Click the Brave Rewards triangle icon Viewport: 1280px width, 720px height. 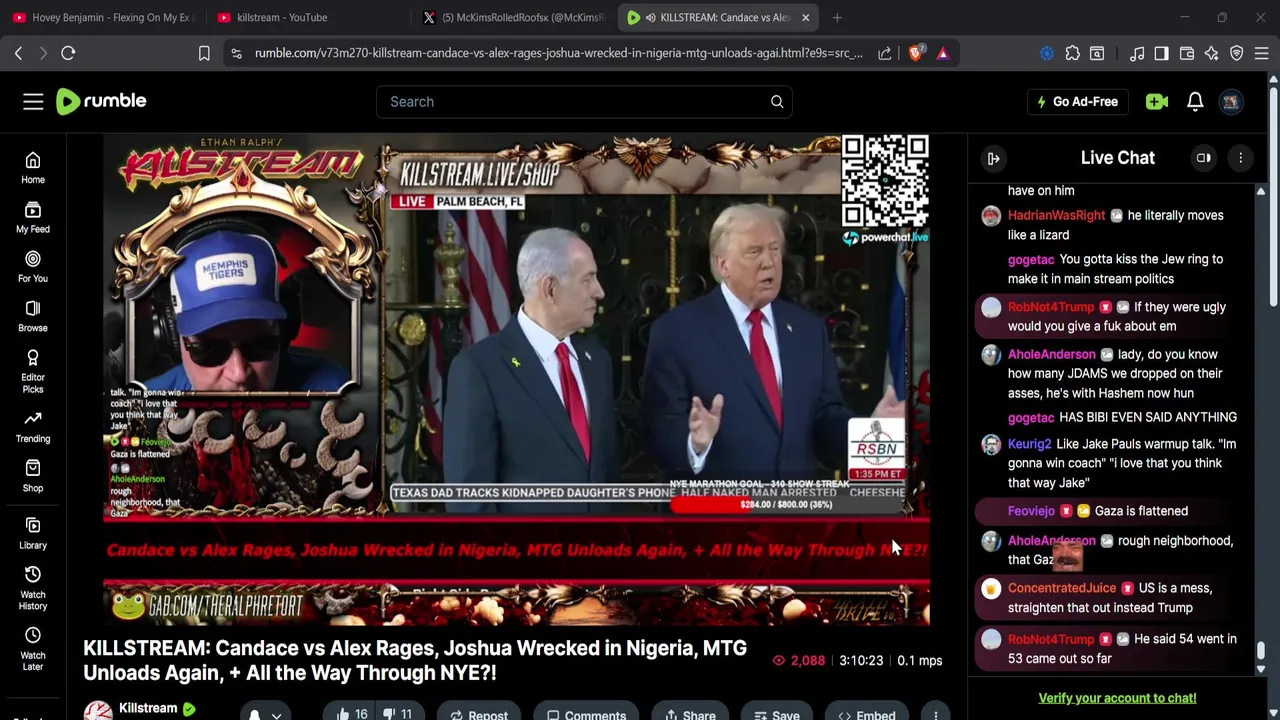coord(942,53)
